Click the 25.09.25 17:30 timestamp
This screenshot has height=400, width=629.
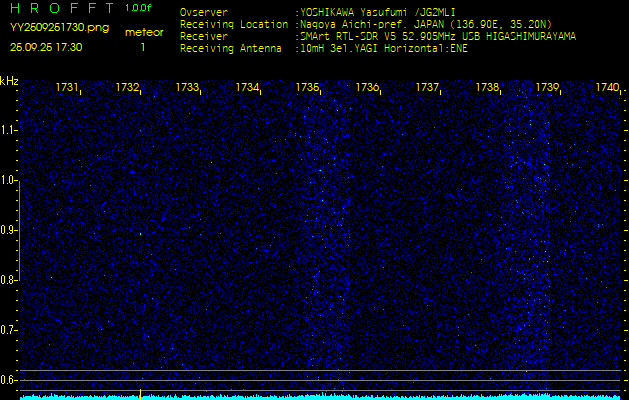(46, 47)
